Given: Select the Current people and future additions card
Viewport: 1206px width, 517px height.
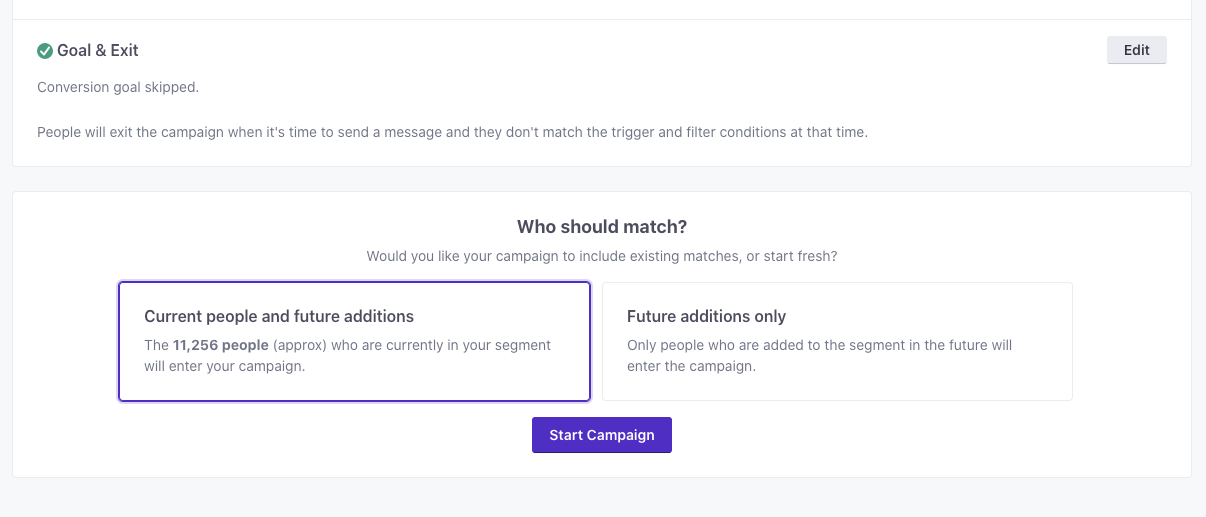Looking at the screenshot, I should pos(354,342).
